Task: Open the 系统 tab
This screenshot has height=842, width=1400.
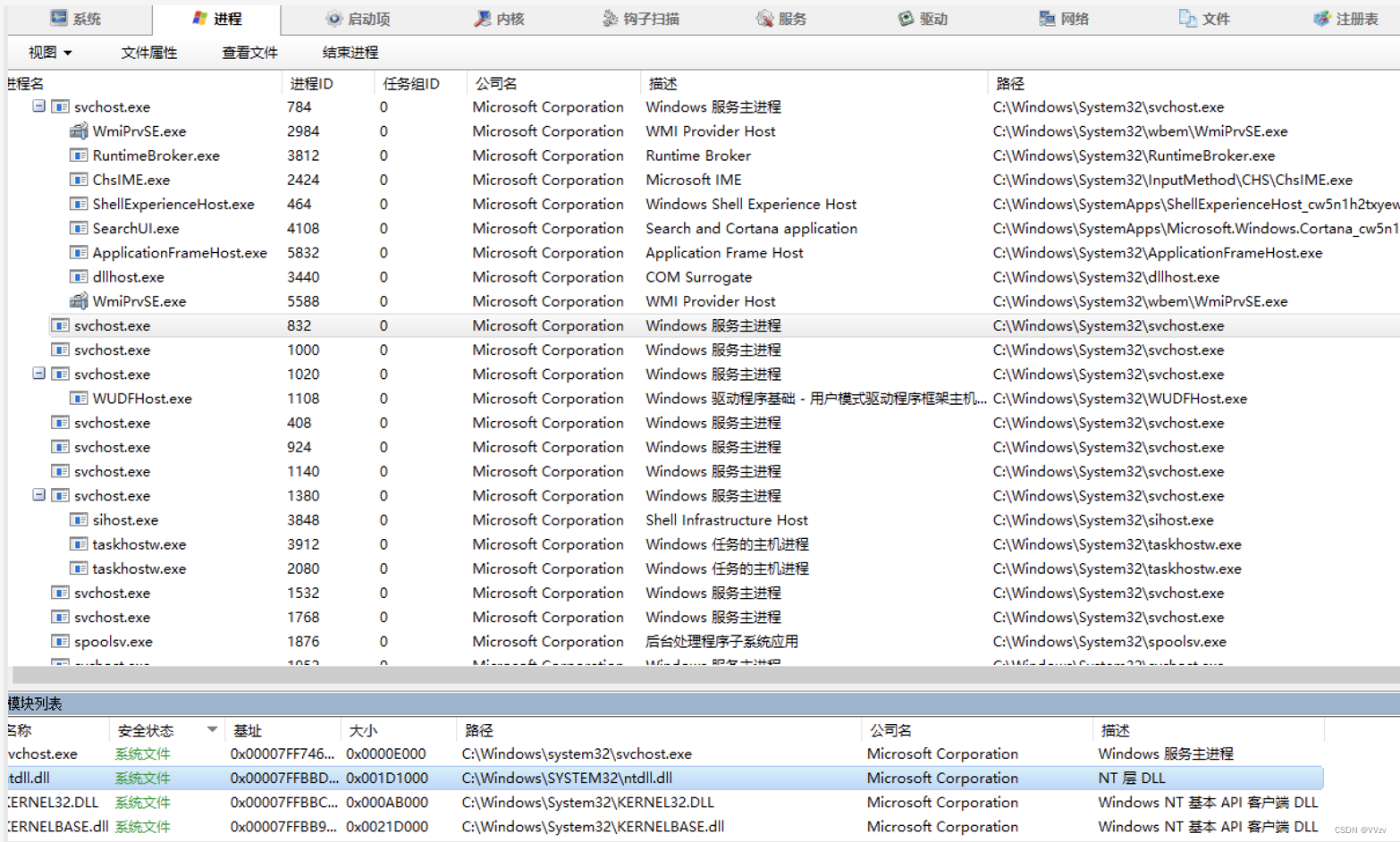Action: coord(76,19)
